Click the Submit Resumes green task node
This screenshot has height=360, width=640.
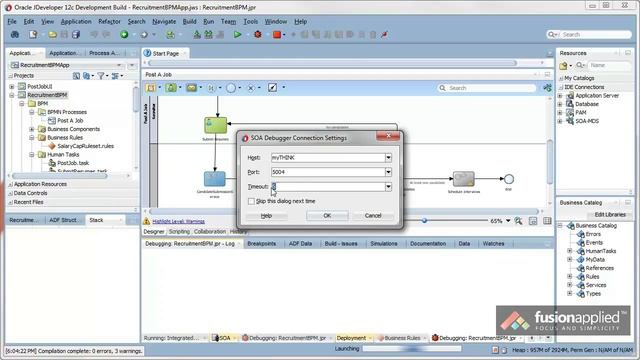coord(216,125)
